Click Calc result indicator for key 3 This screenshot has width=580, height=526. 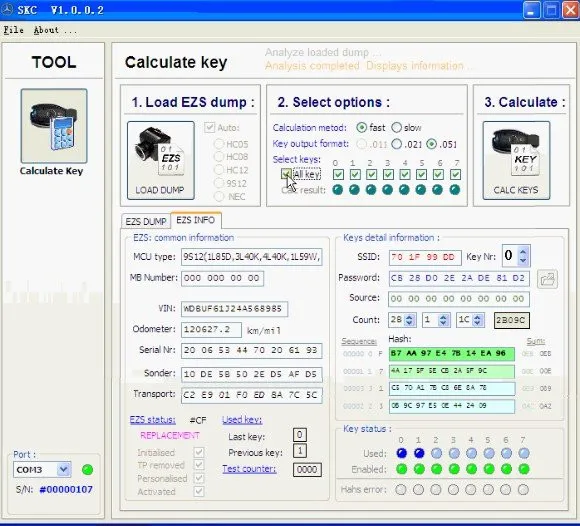point(387,190)
